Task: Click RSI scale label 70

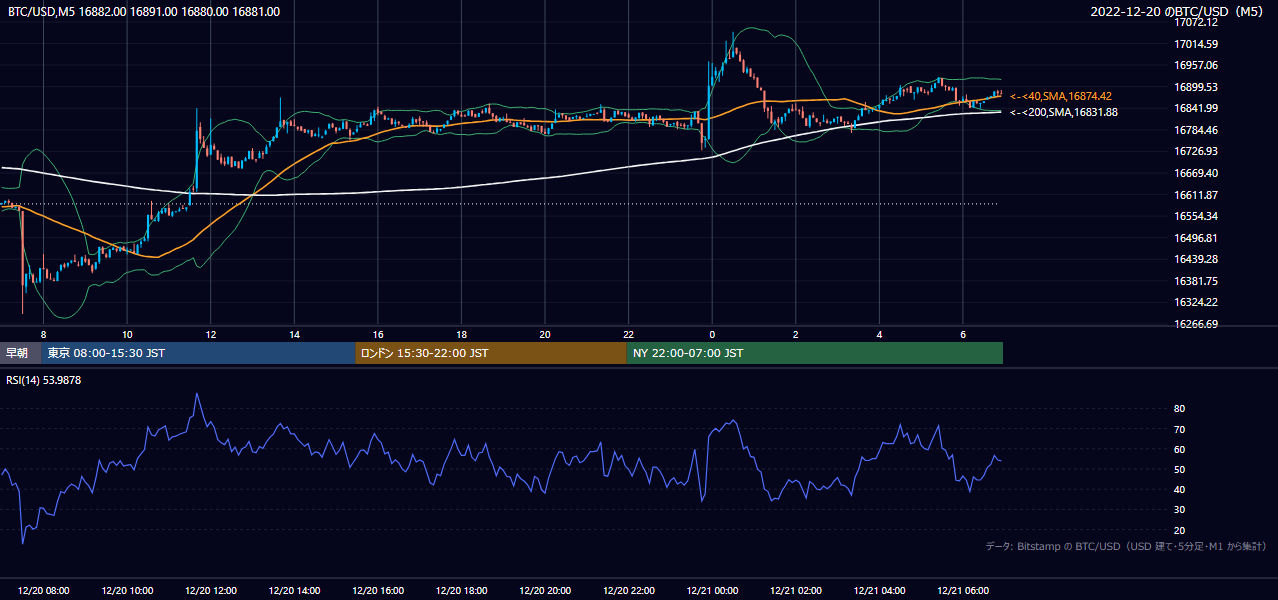Action: [x=1179, y=429]
